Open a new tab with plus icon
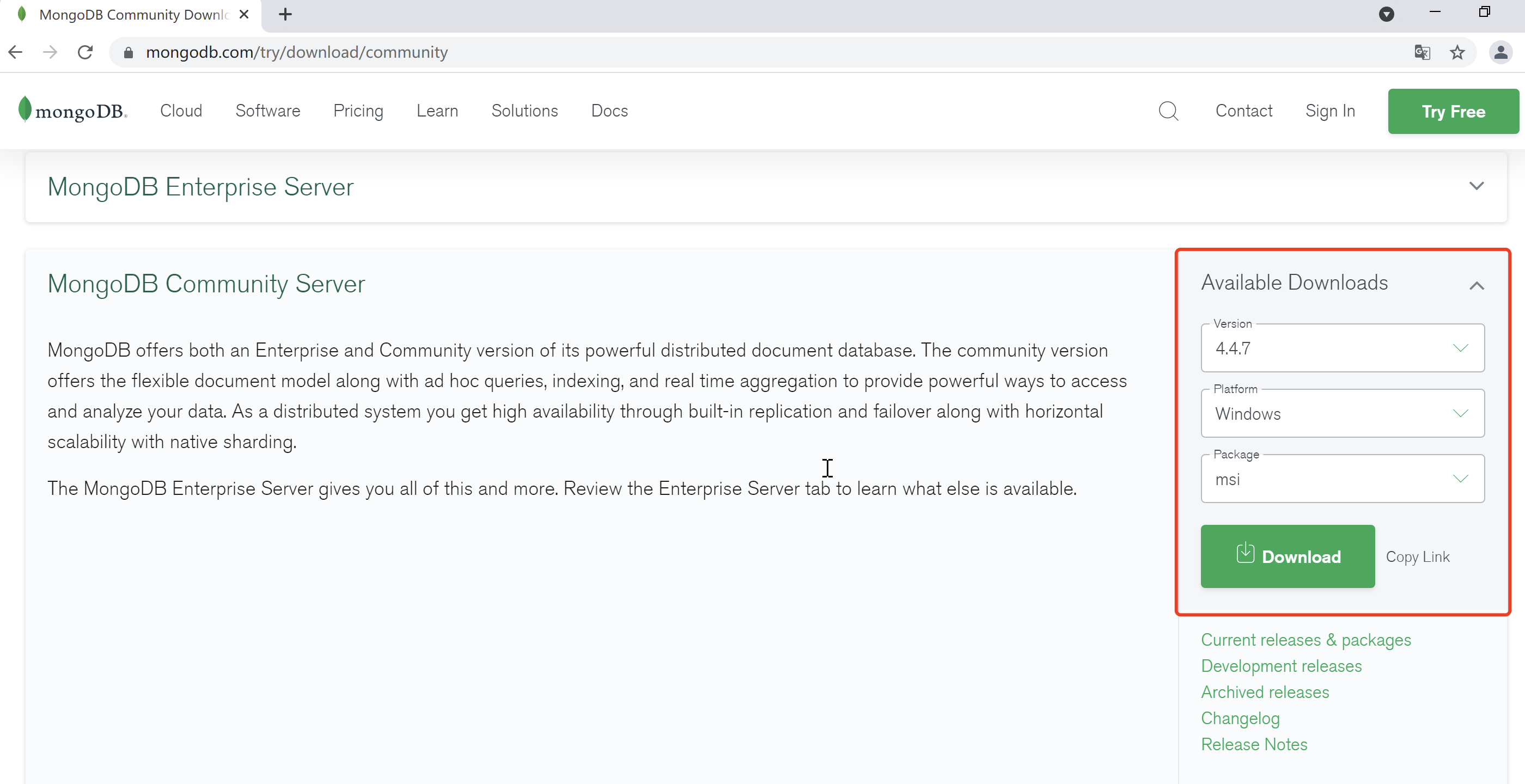Viewport: 1525px width, 784px height. click(285, 14)
